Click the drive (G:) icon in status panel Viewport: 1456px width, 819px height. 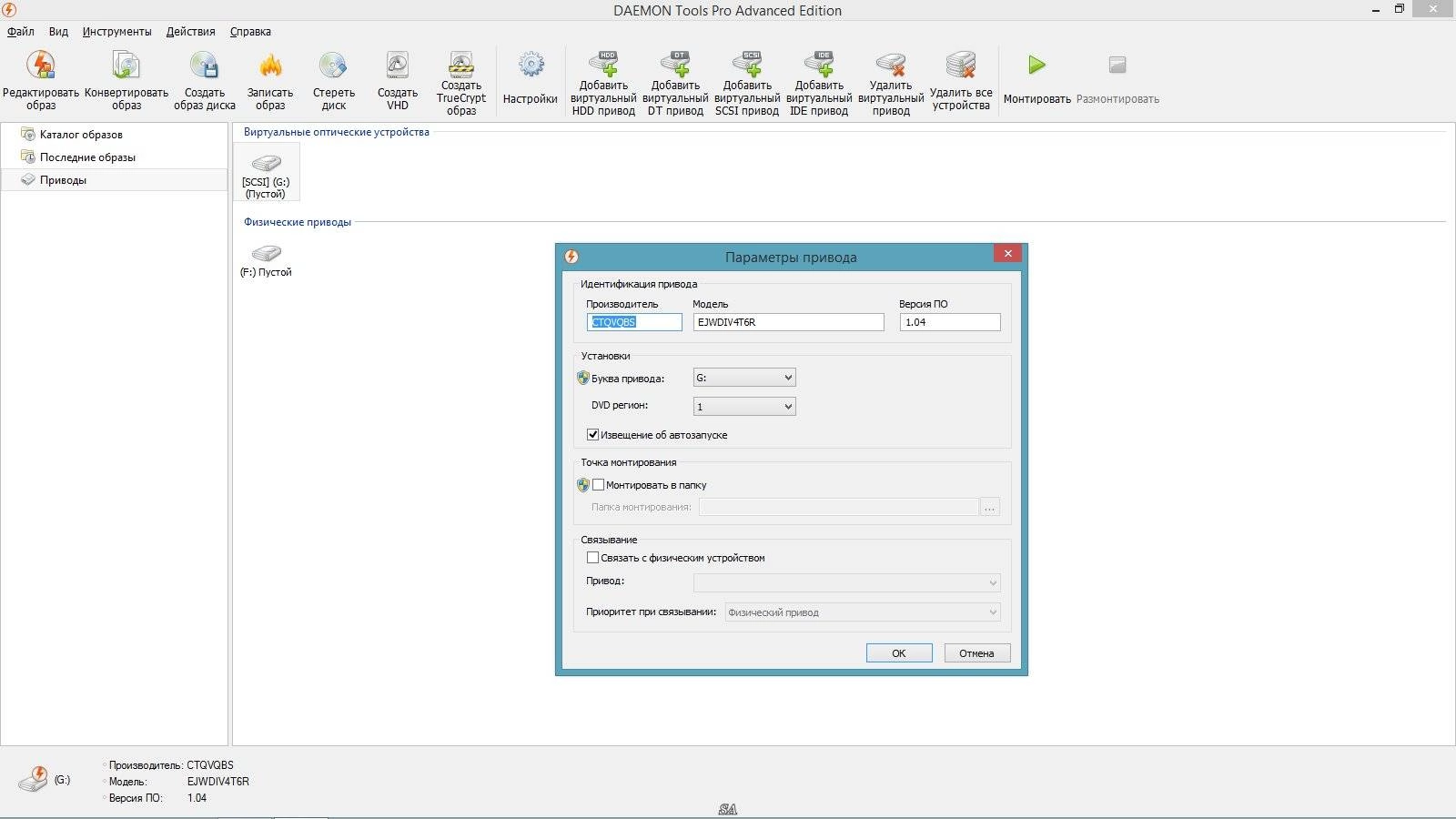pos(34,779)
